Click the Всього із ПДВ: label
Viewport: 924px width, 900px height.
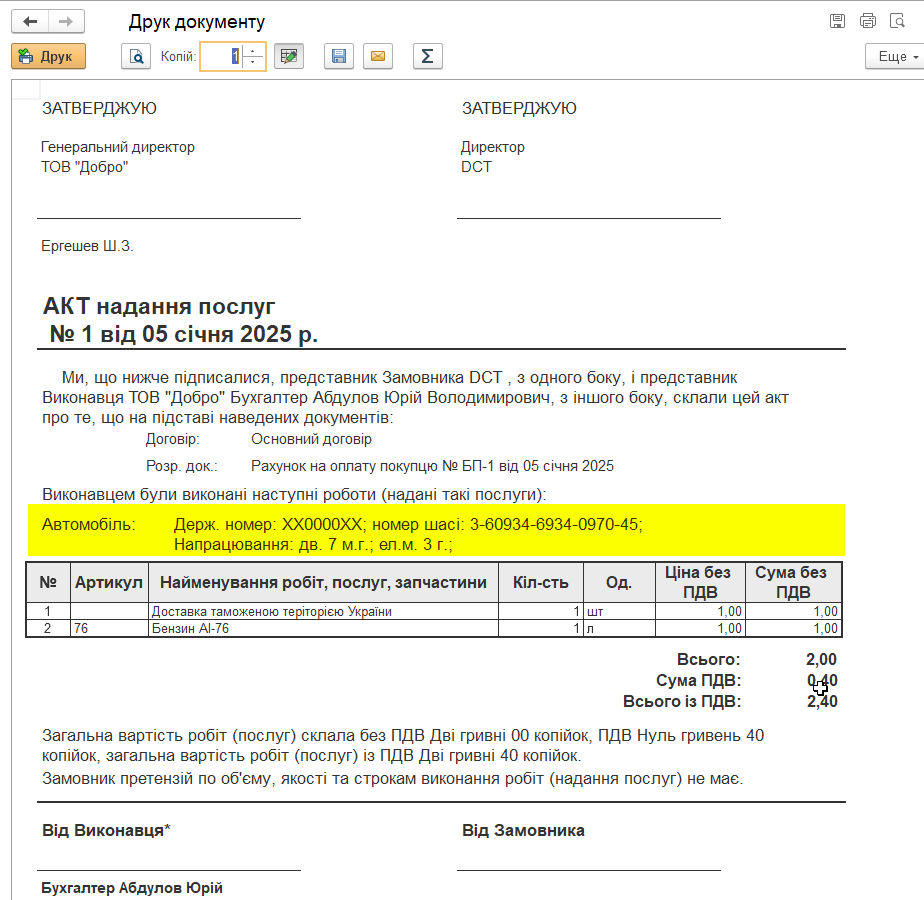coord(682,701)
